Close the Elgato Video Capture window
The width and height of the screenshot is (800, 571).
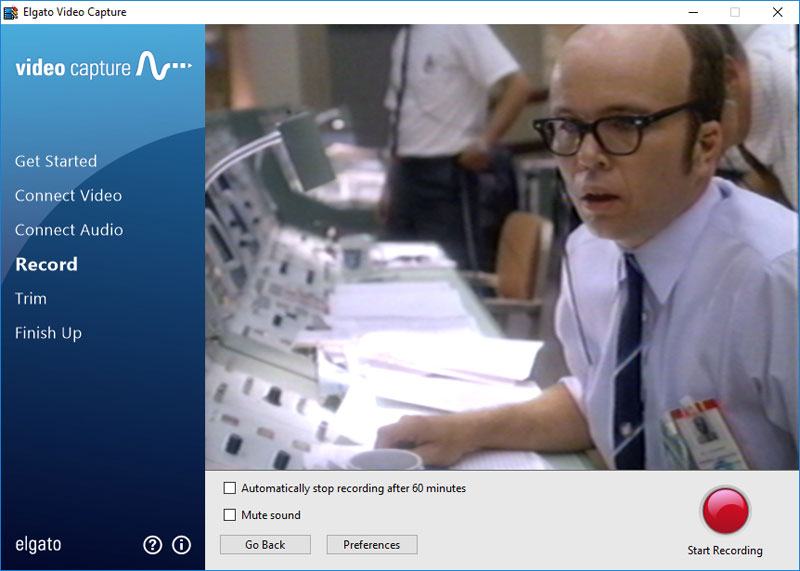tap(778, 12)
